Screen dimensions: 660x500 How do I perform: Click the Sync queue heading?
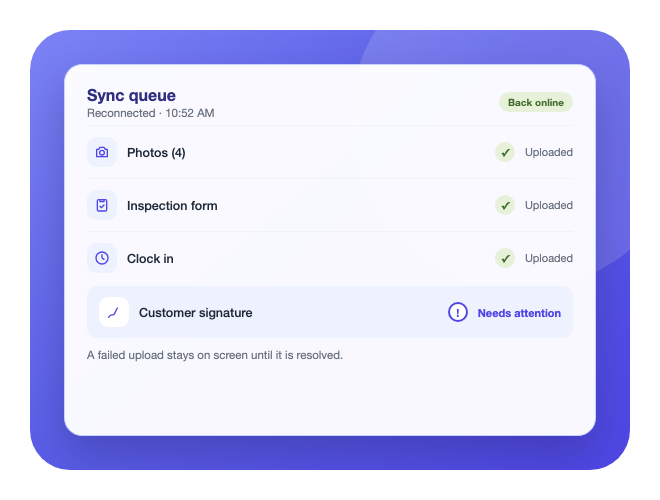click(131, 96)
